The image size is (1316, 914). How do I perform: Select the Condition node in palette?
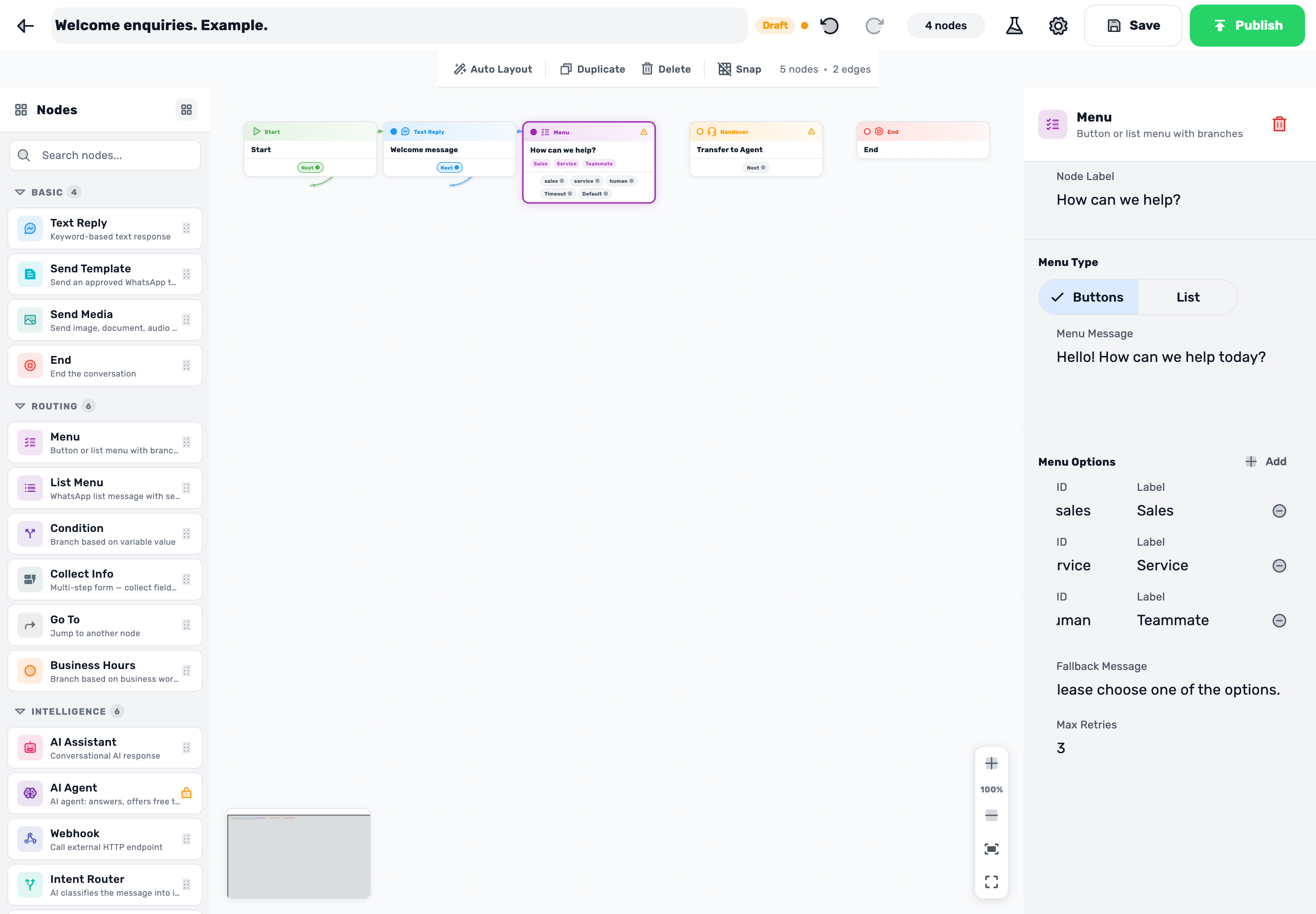[106, 534]
